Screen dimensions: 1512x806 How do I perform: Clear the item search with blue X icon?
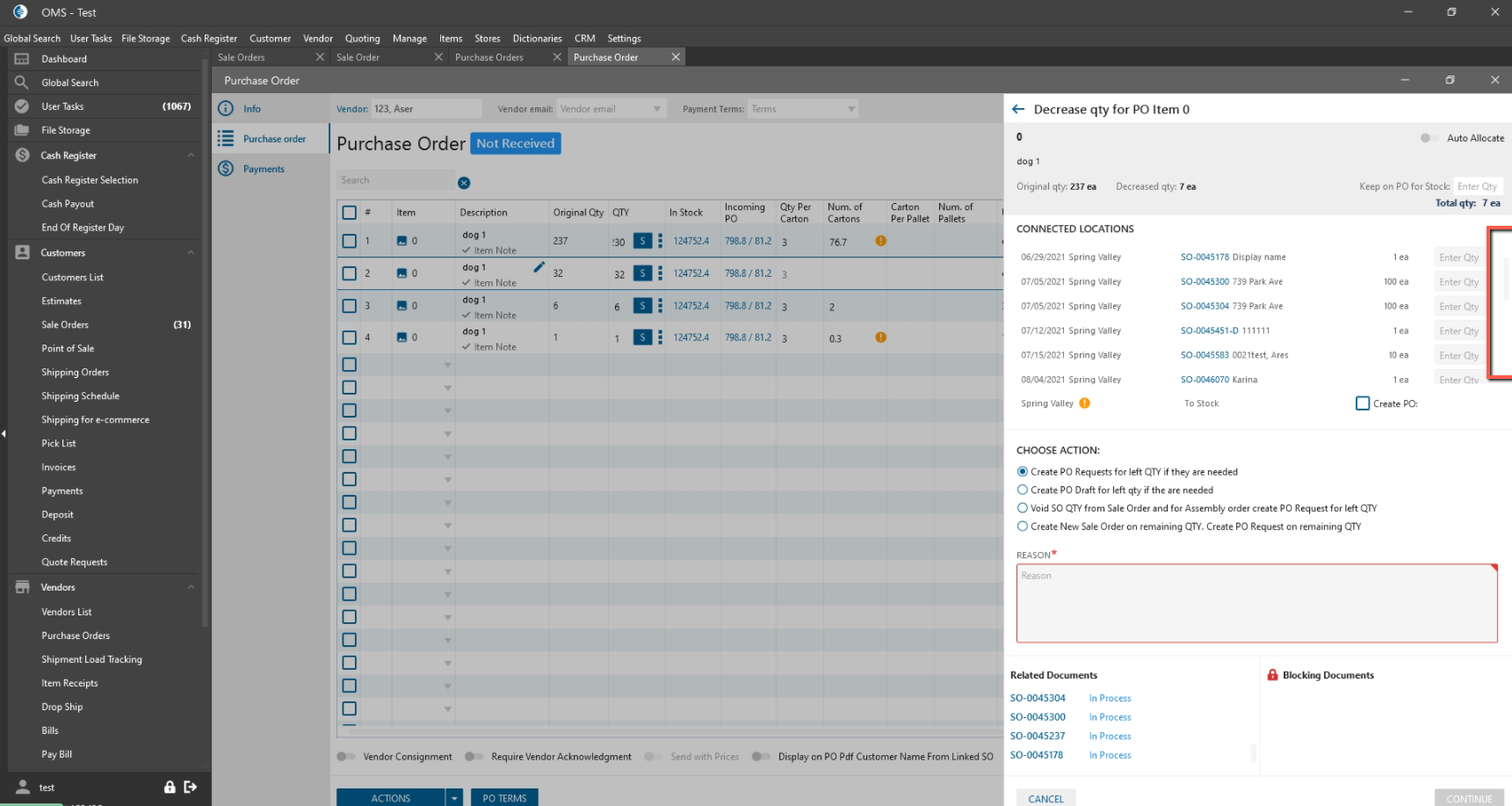click(464, 183)
